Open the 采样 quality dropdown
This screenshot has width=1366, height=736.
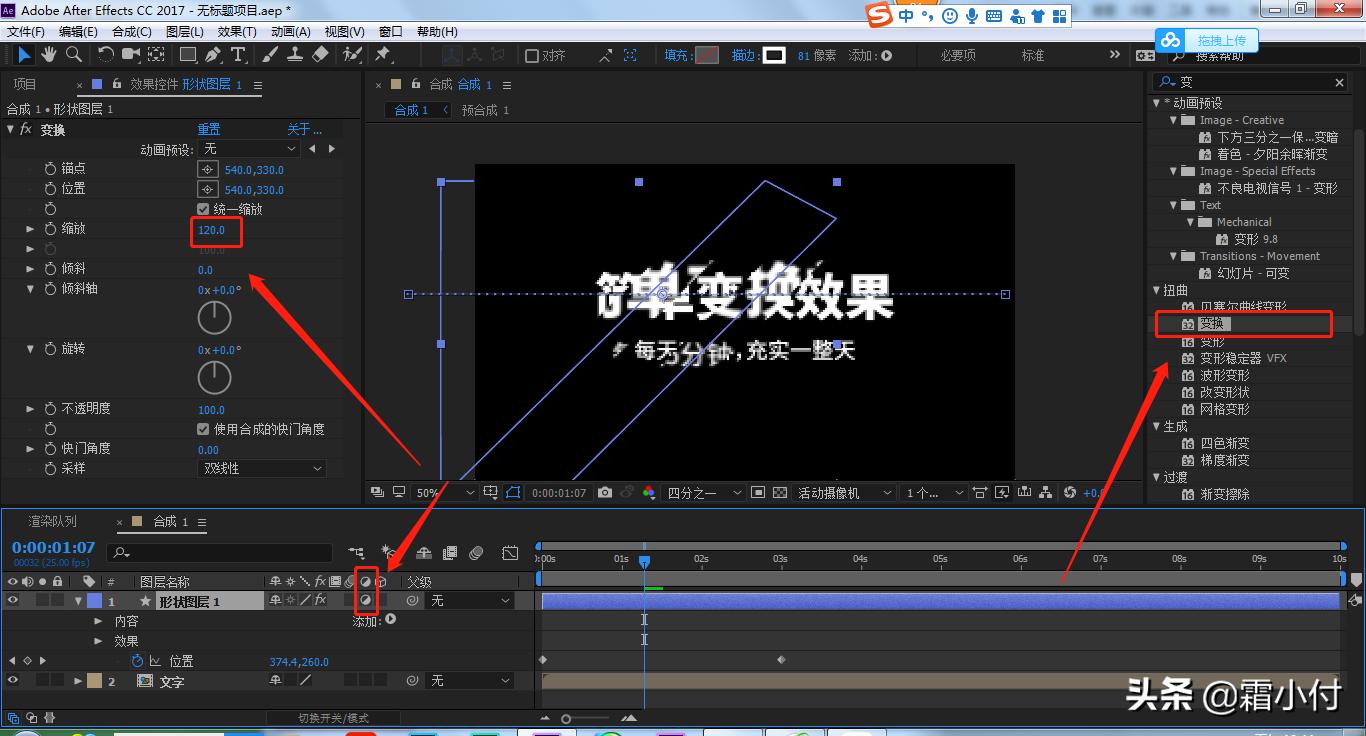(x=261, y=468)
